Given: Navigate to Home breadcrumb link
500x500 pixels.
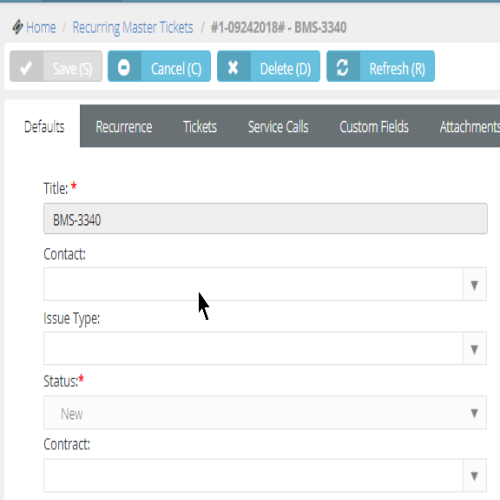Looking at the screenshot, I should pos(41,27).
